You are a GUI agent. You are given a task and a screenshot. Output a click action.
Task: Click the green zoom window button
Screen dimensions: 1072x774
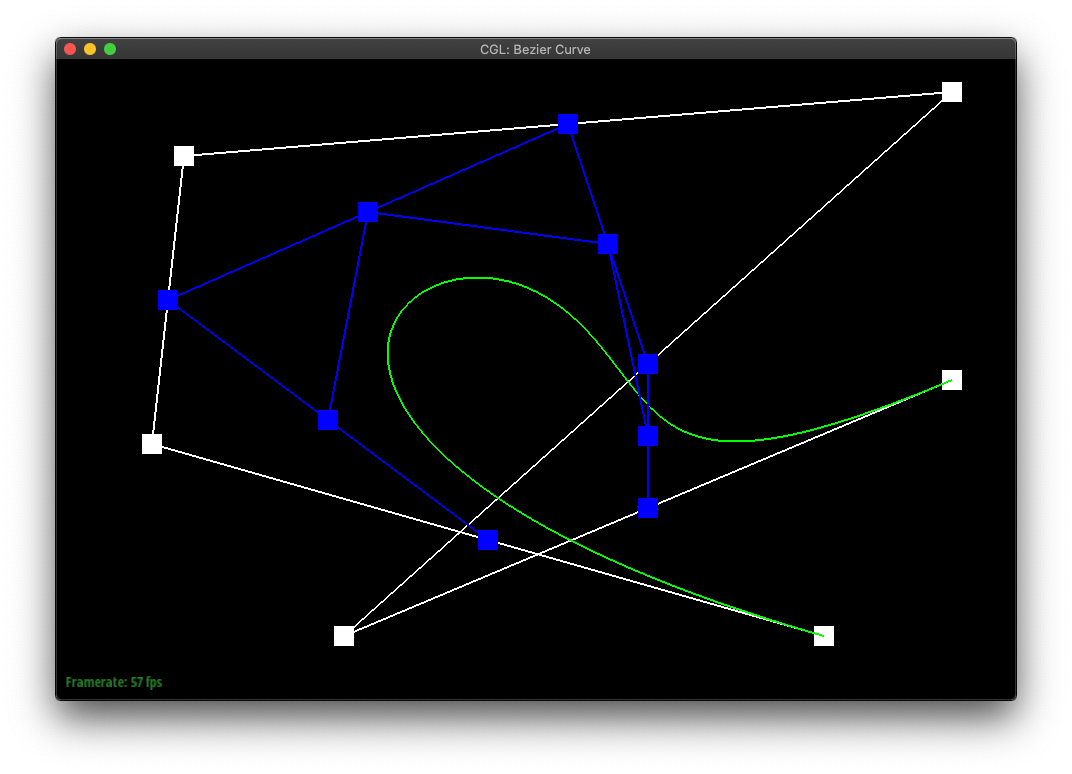(x=110, y=49)
